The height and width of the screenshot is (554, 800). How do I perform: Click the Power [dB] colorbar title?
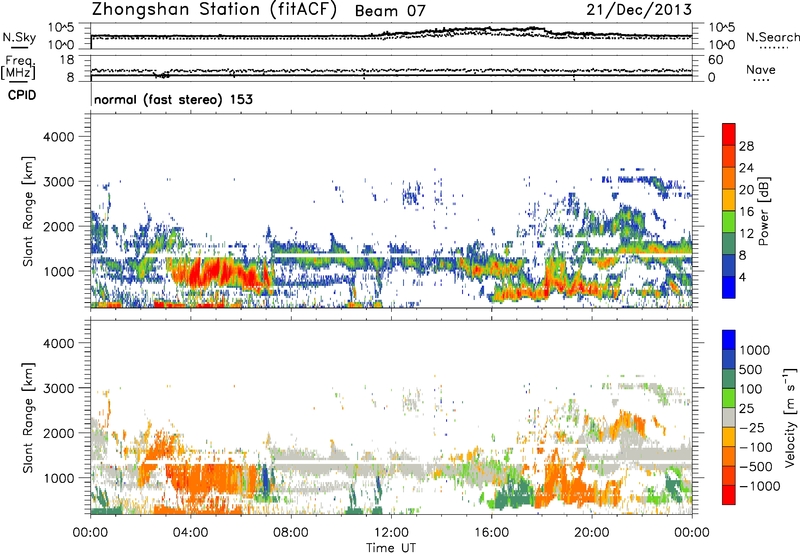[x=763, y=211]
